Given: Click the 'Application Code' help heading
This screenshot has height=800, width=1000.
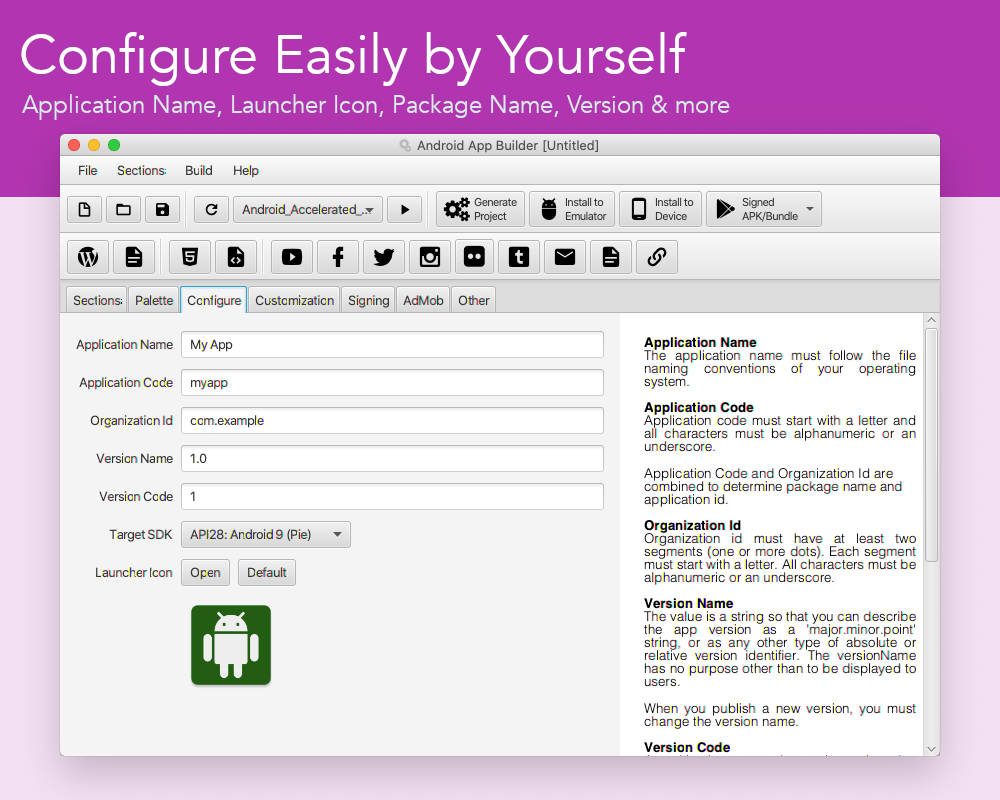Looking at the screenshot, I should click(x=698, y=407).
